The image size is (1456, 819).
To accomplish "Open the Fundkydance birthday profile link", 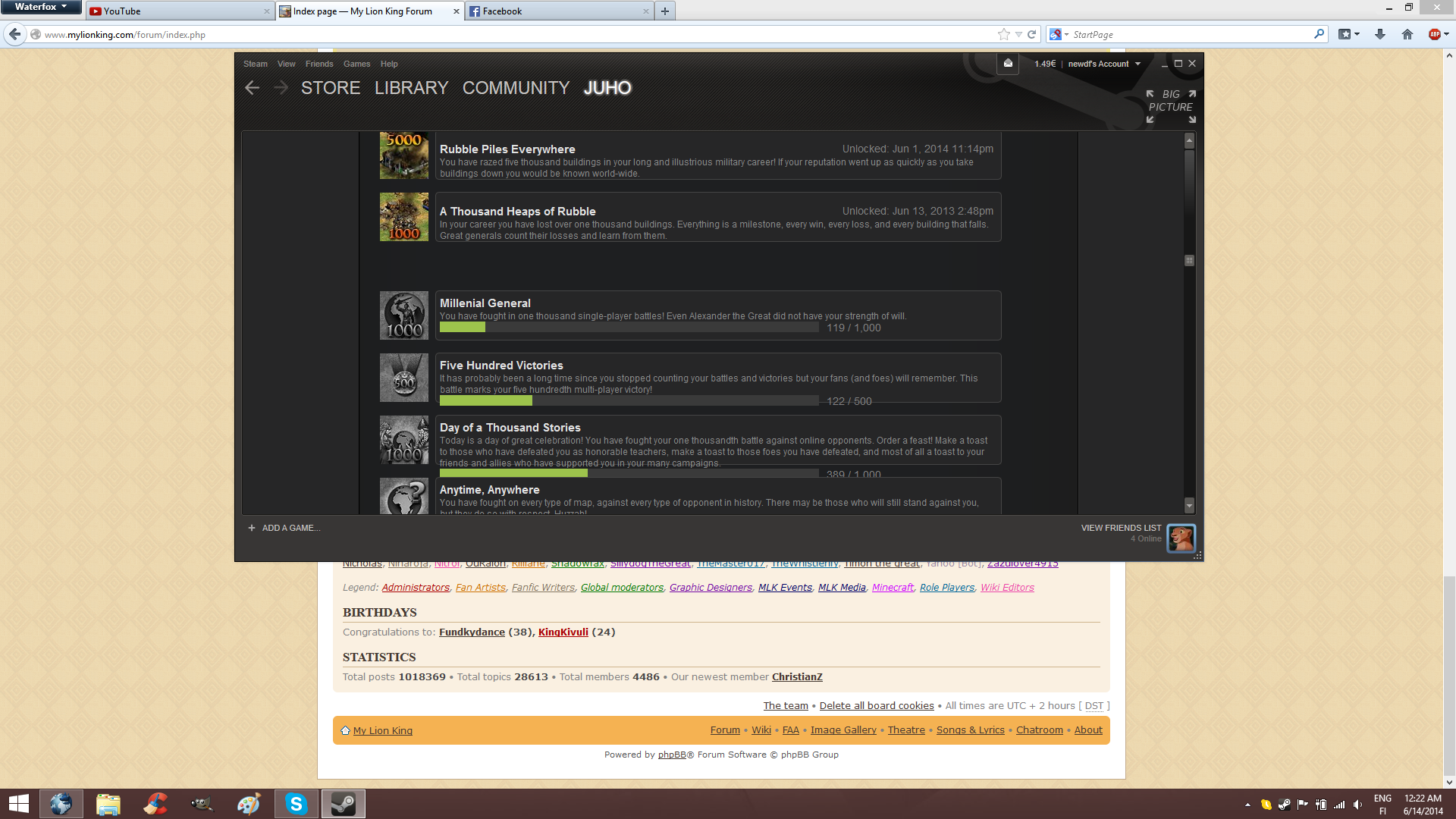I will (472, 632).
